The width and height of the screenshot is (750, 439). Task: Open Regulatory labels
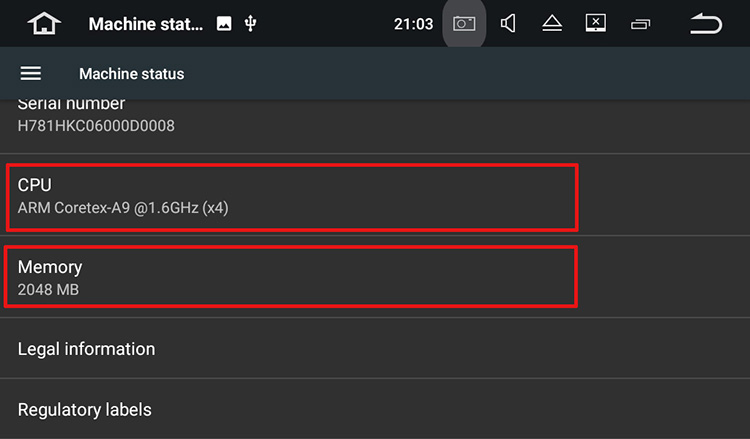[x=85, y=409]
